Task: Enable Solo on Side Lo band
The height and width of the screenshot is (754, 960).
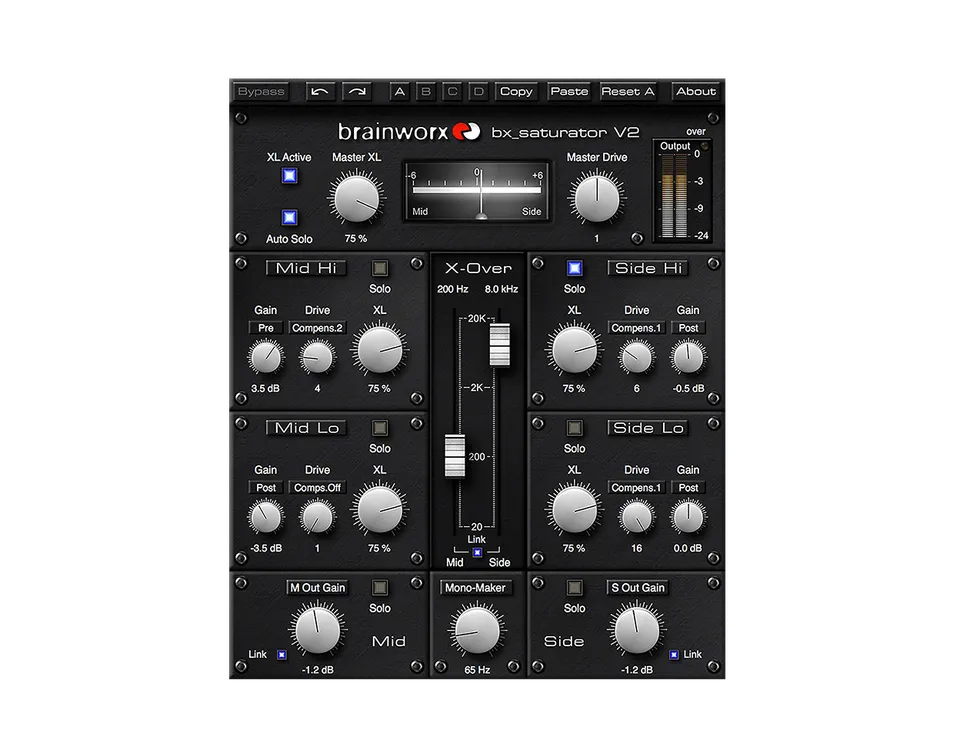Action: (574, 428)
